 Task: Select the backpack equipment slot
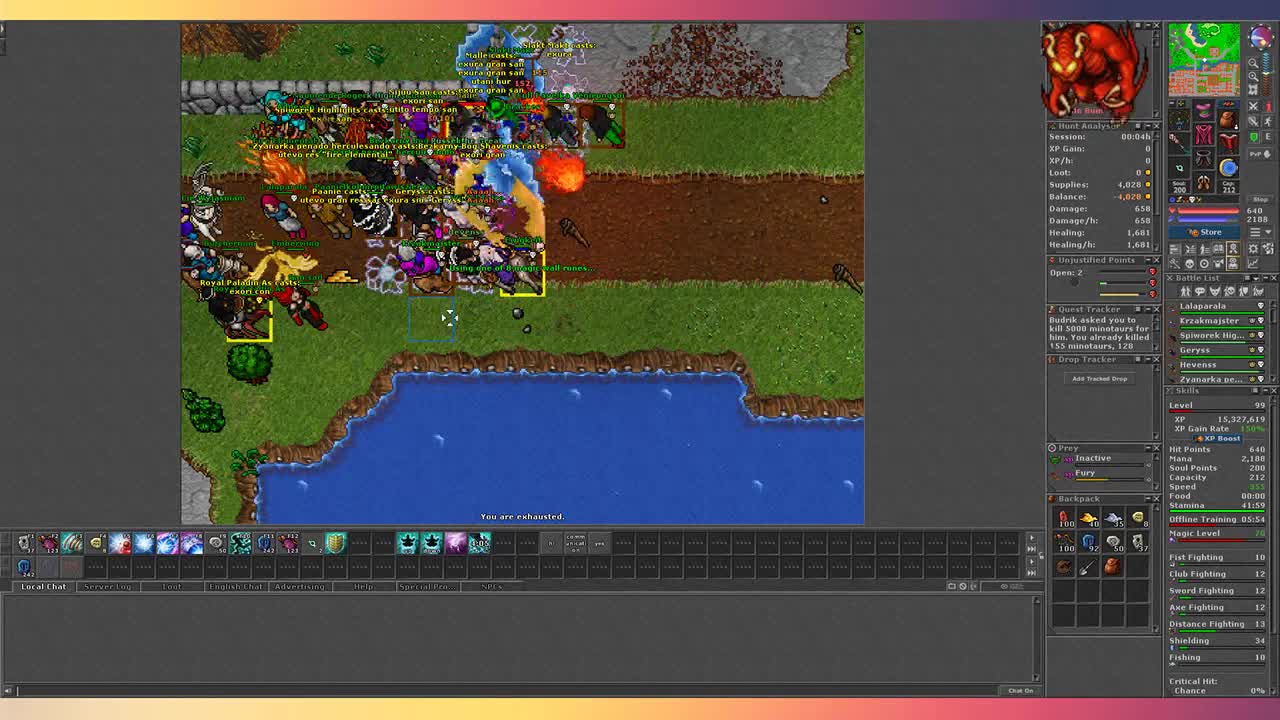[x=1229, y=120]
